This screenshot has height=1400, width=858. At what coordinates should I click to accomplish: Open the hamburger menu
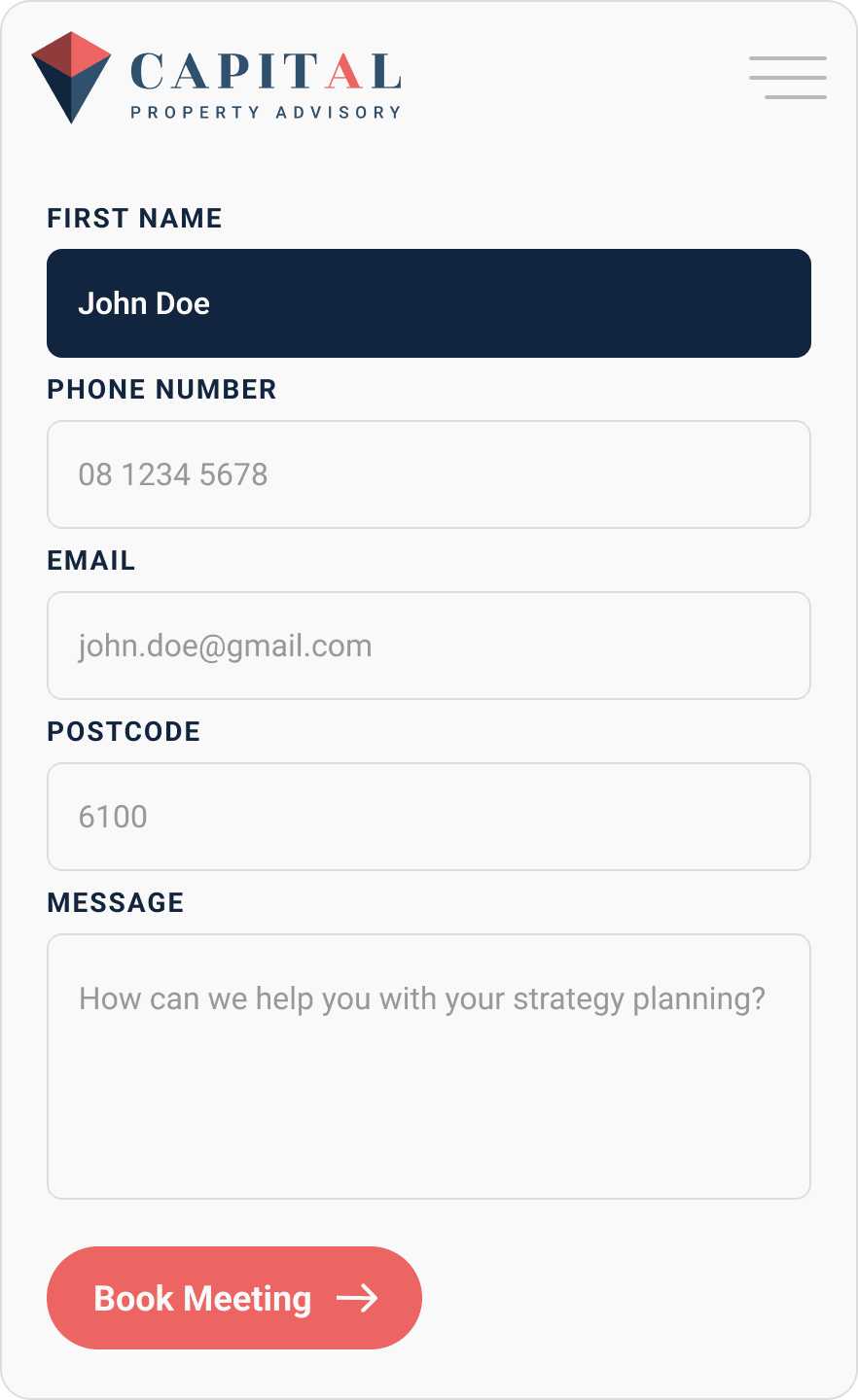788,78
